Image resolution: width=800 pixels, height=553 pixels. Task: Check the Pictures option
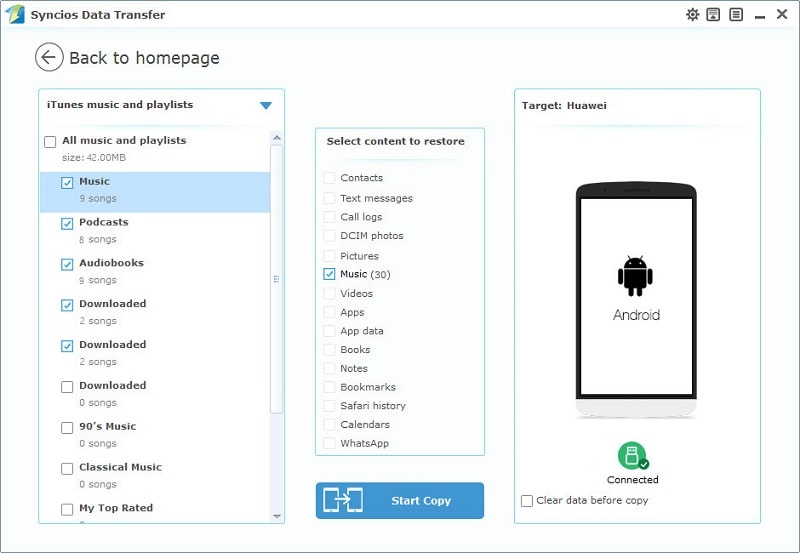pos(329,256)
